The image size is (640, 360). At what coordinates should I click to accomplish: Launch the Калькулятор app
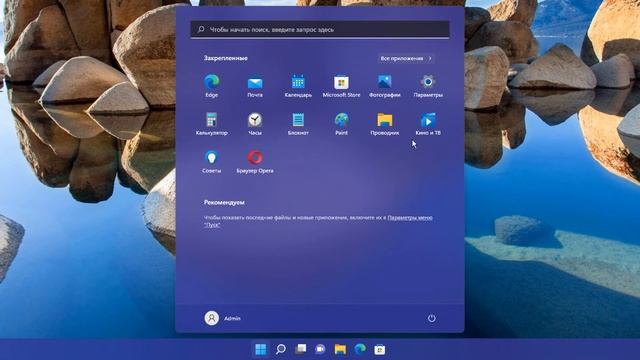coord(211,124)
